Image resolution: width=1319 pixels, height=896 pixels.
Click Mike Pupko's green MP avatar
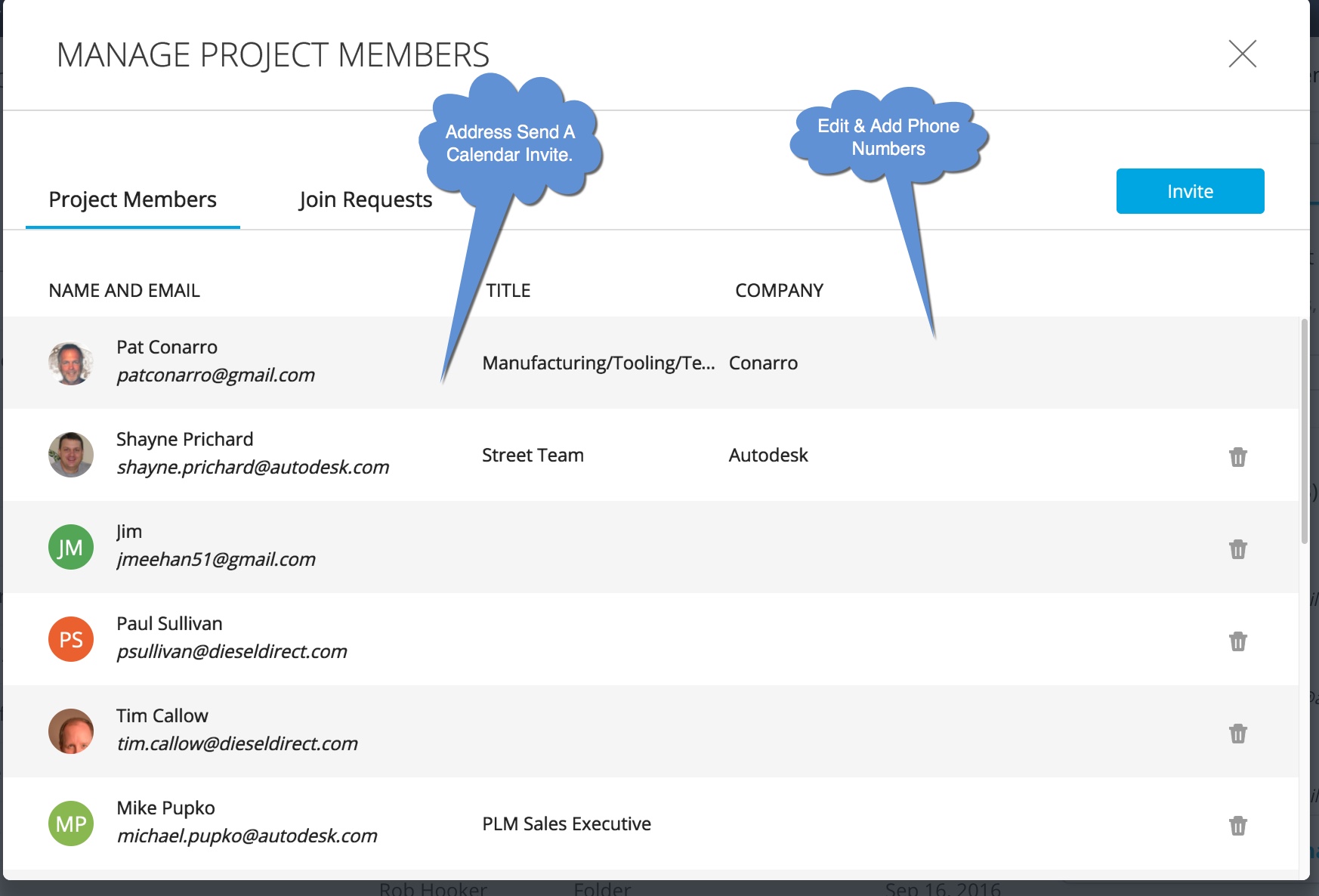[70, 823]
